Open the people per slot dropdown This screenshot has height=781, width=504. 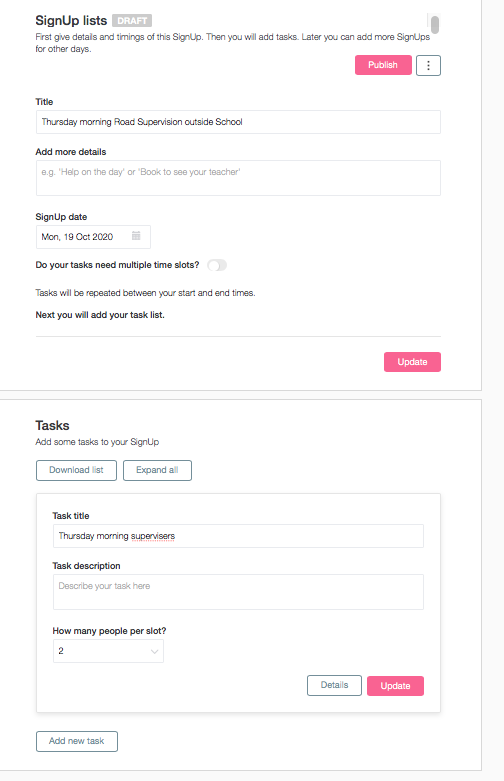click(108, 651)
